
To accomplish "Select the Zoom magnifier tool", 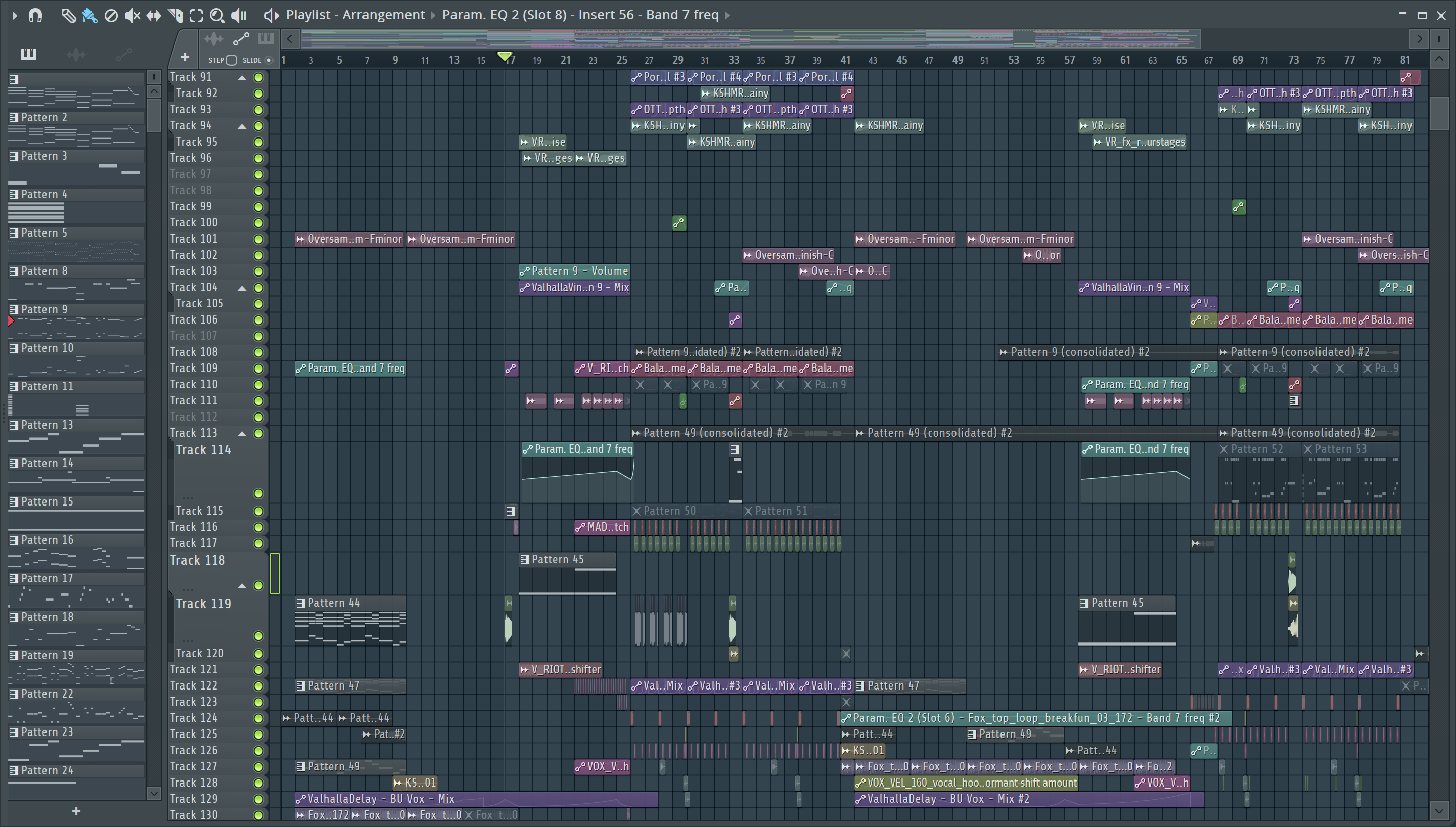I will [217, 15].
